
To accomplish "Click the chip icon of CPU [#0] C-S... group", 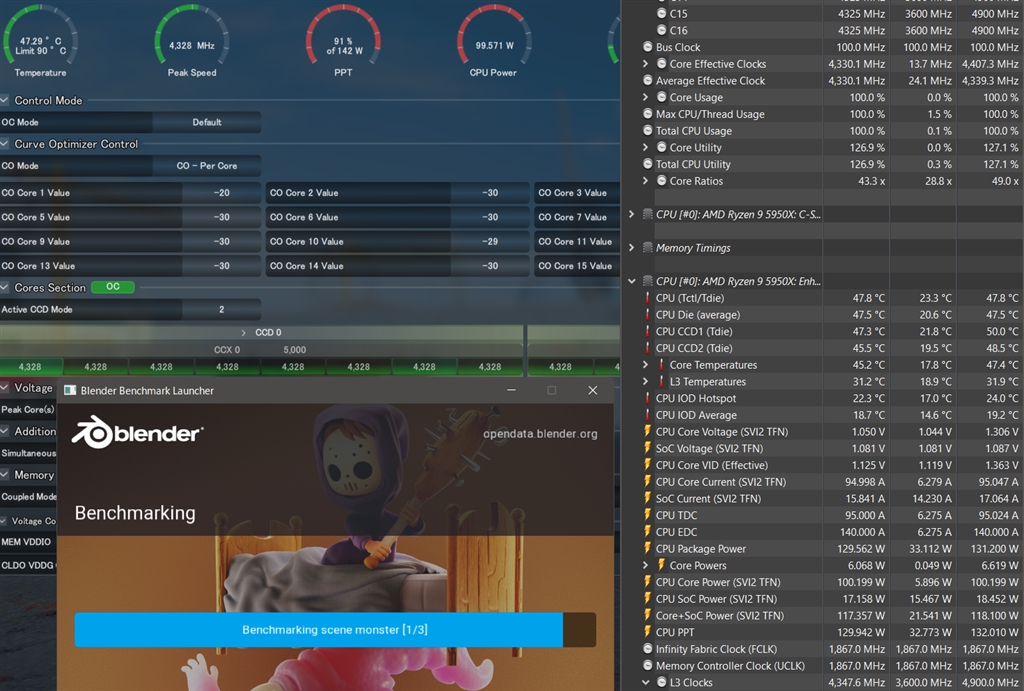I will [647, 214].
